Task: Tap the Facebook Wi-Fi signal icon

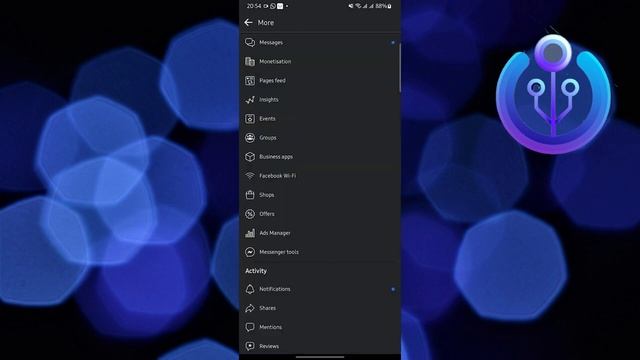Action: [x=250, y=176]
